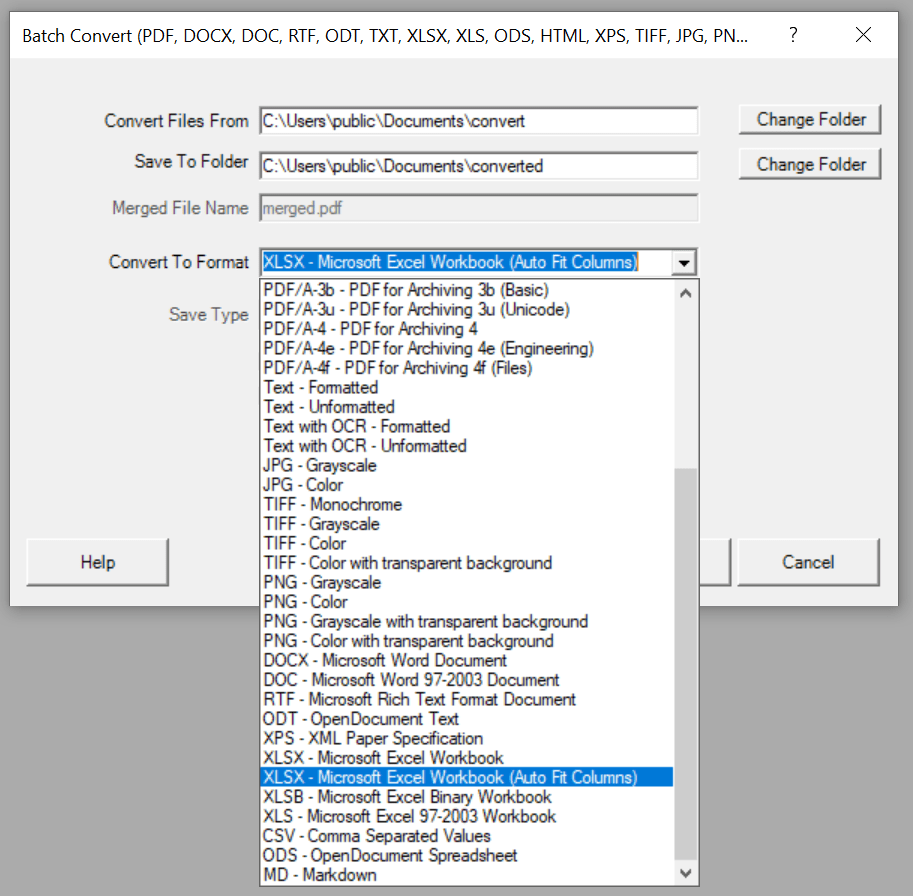Select TIFF - Color format
Viewport: 913px width, 896px height.
[x=466, y=543]
